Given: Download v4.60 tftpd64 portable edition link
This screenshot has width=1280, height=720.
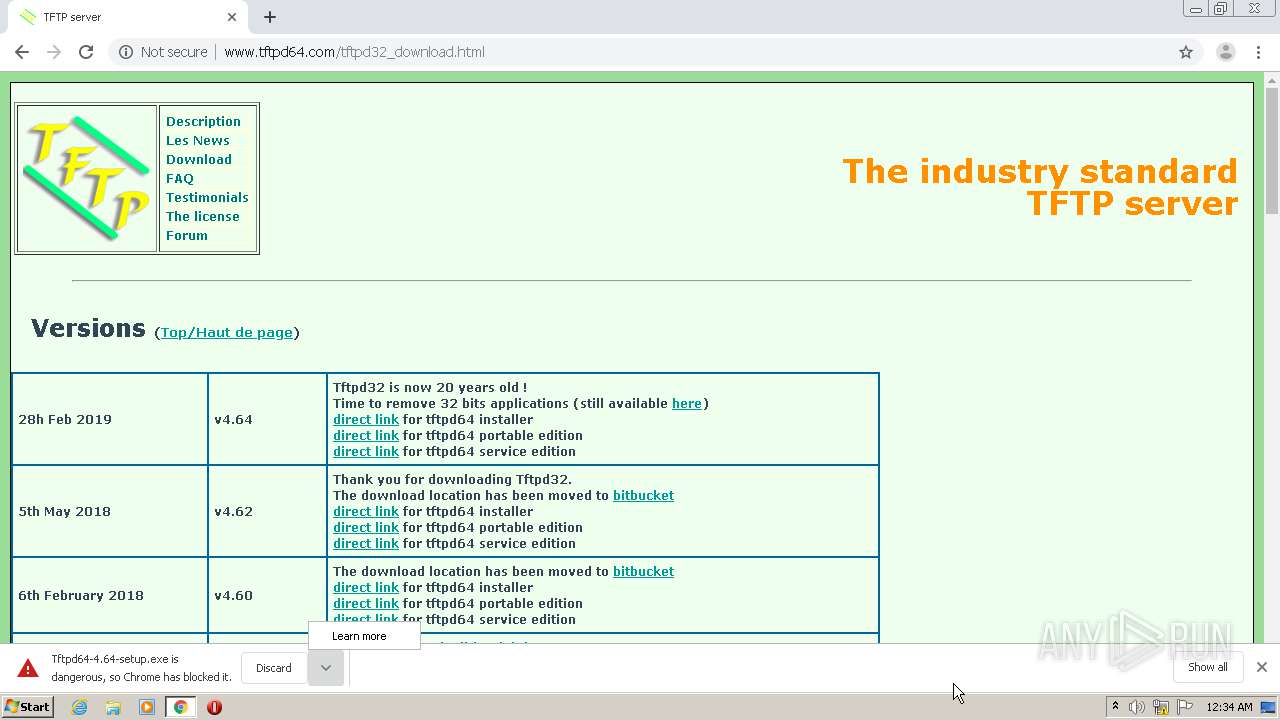Looking at the screenshot, I should (x=366, y=603).
